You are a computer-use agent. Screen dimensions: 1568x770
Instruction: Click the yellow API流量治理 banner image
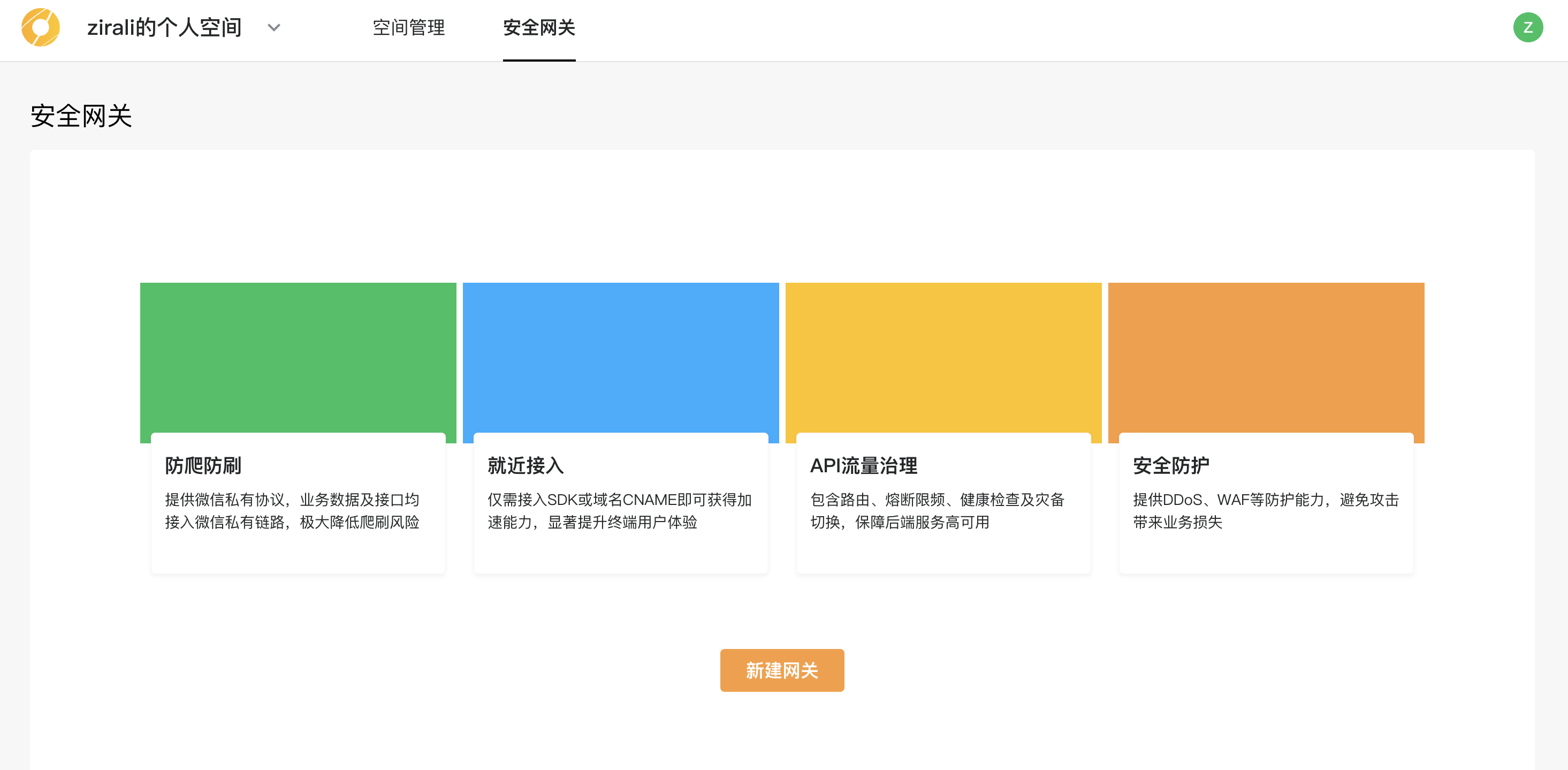point(943,357)
